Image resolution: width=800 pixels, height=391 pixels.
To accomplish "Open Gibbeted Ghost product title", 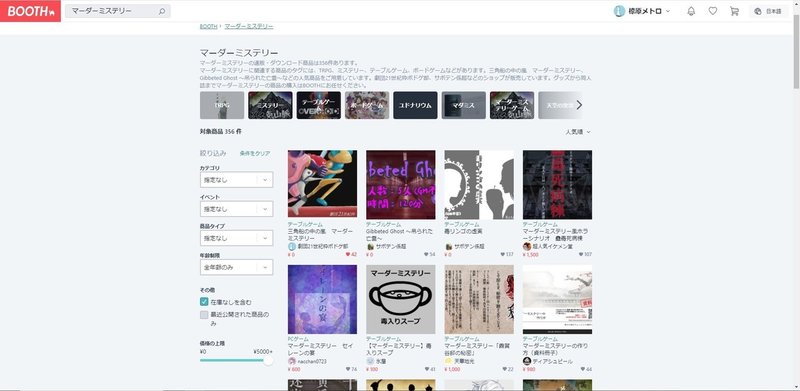I will click(x=399, y=235).
